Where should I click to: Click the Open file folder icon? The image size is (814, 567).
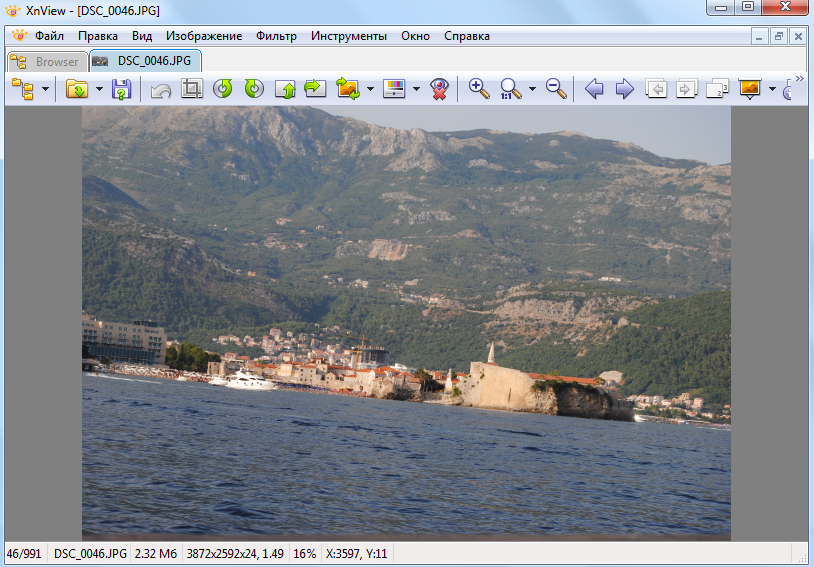pyautogui.click(x=77, y=89)
